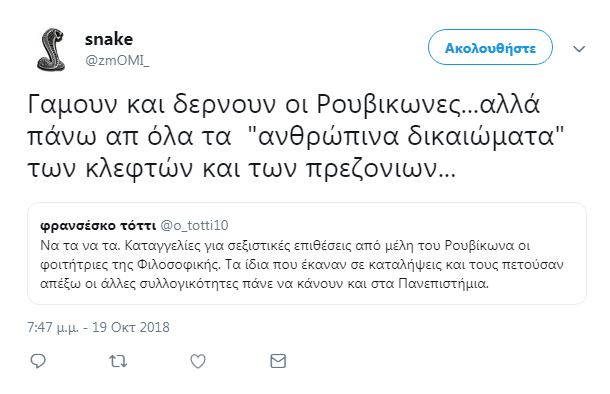
Task: Click the 19 Οκτ 2018 date text
Action: tap(131, 327)
